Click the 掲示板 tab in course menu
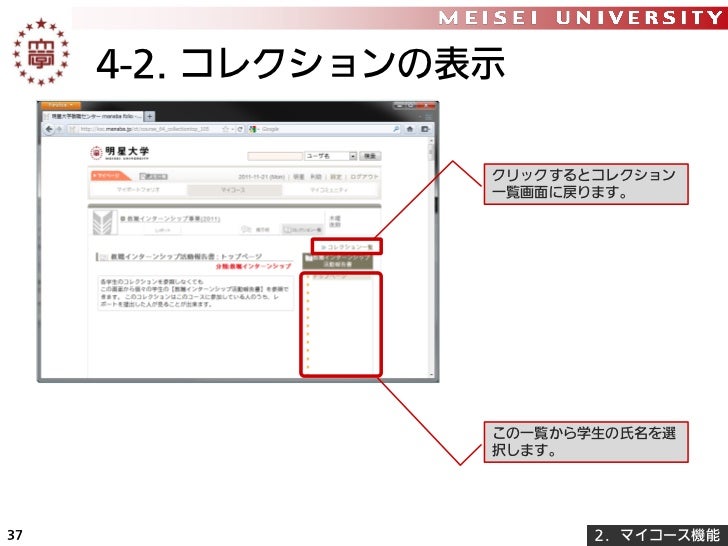 point(258,229)
